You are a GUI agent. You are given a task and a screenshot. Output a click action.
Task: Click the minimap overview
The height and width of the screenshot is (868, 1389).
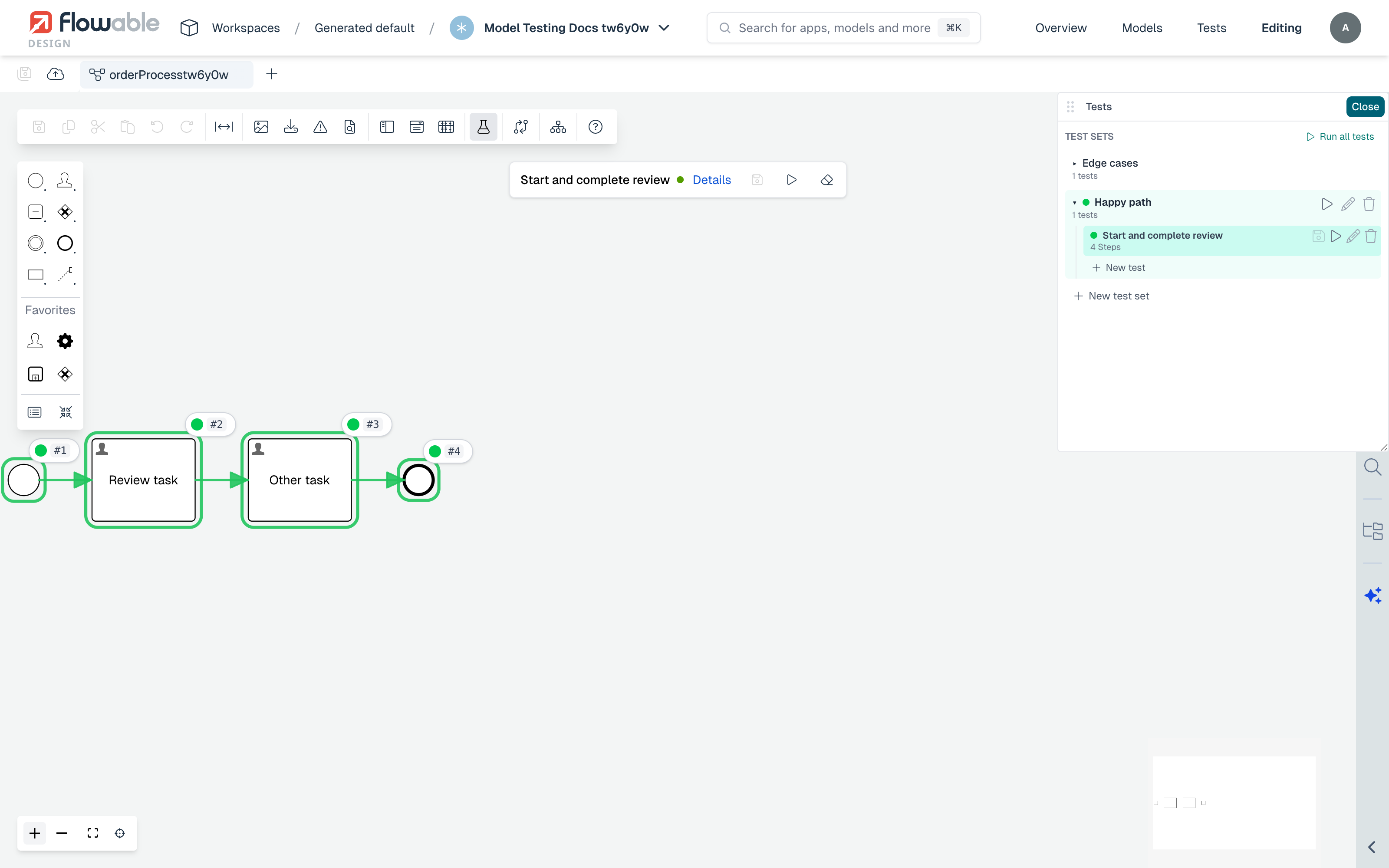point(1234,802)
